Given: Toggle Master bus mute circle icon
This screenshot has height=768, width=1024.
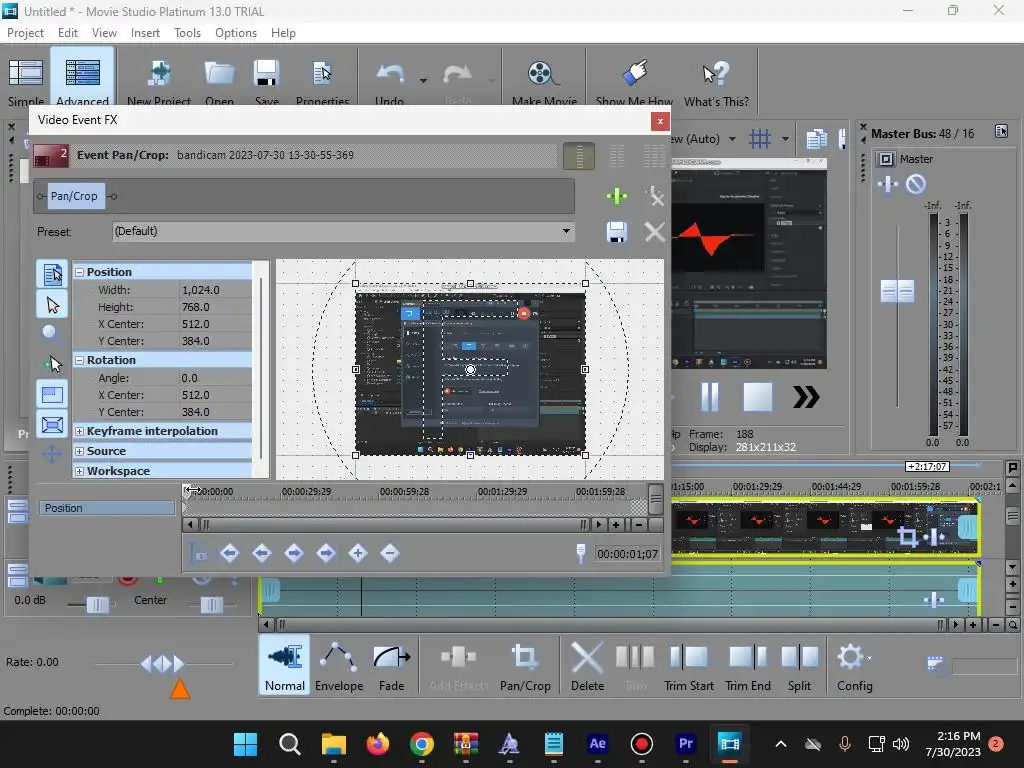Looking at the screenshot, I should pyautogui.click(x=916, y=185).
